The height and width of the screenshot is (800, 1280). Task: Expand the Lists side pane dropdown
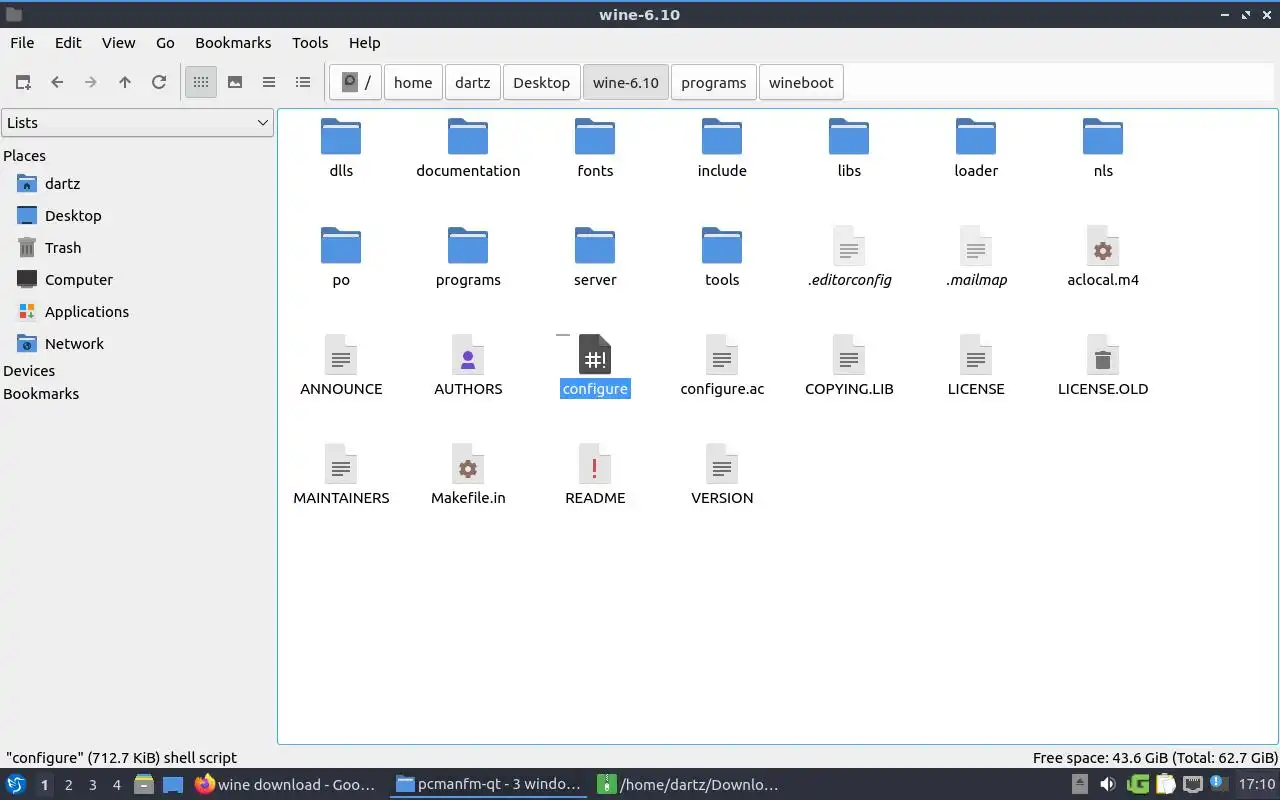click(x=137, y=123)
